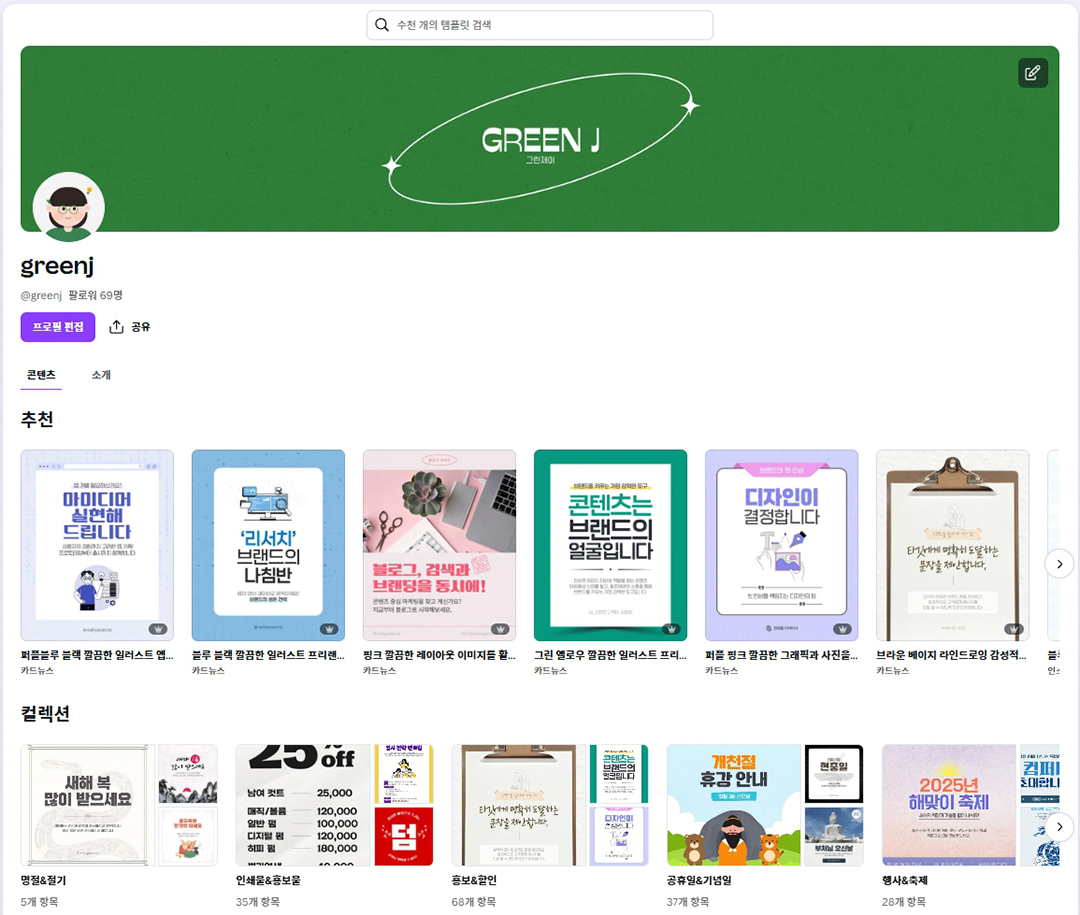Viewport: 1080px width, 915px height.
Task: Open the greenj profile avatar
Action: tap(68, 207)
